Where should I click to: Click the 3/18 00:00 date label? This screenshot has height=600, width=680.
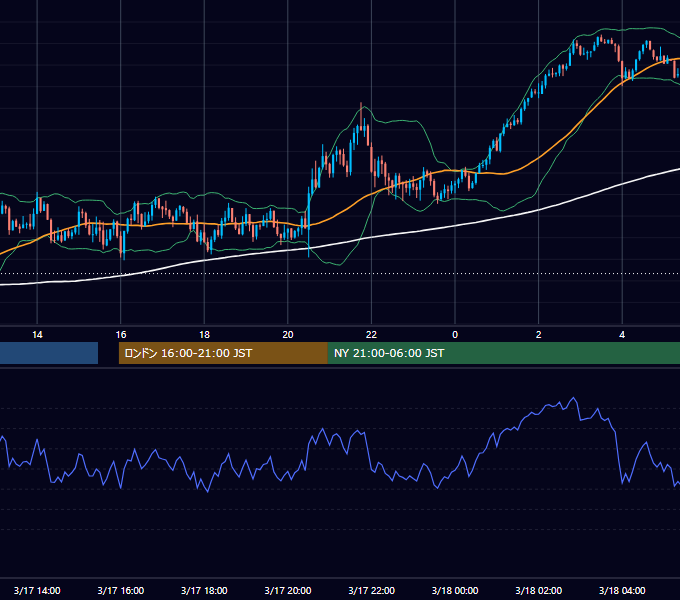click(x=455, y=590)
